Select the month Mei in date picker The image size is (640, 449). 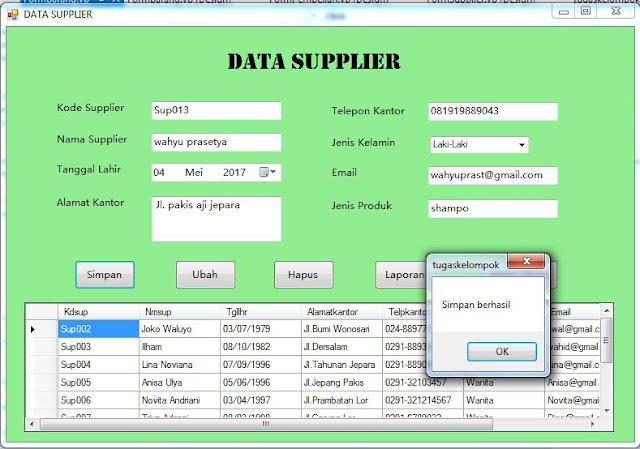pyautogui.click(x=194, y=173)
